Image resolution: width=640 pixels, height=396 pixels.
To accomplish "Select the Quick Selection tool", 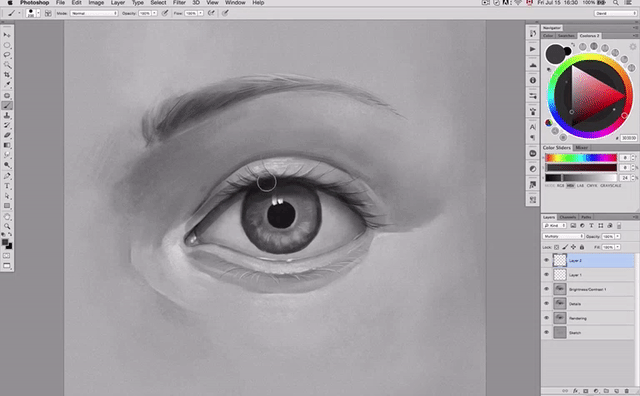I will click(x=7, y=65).
